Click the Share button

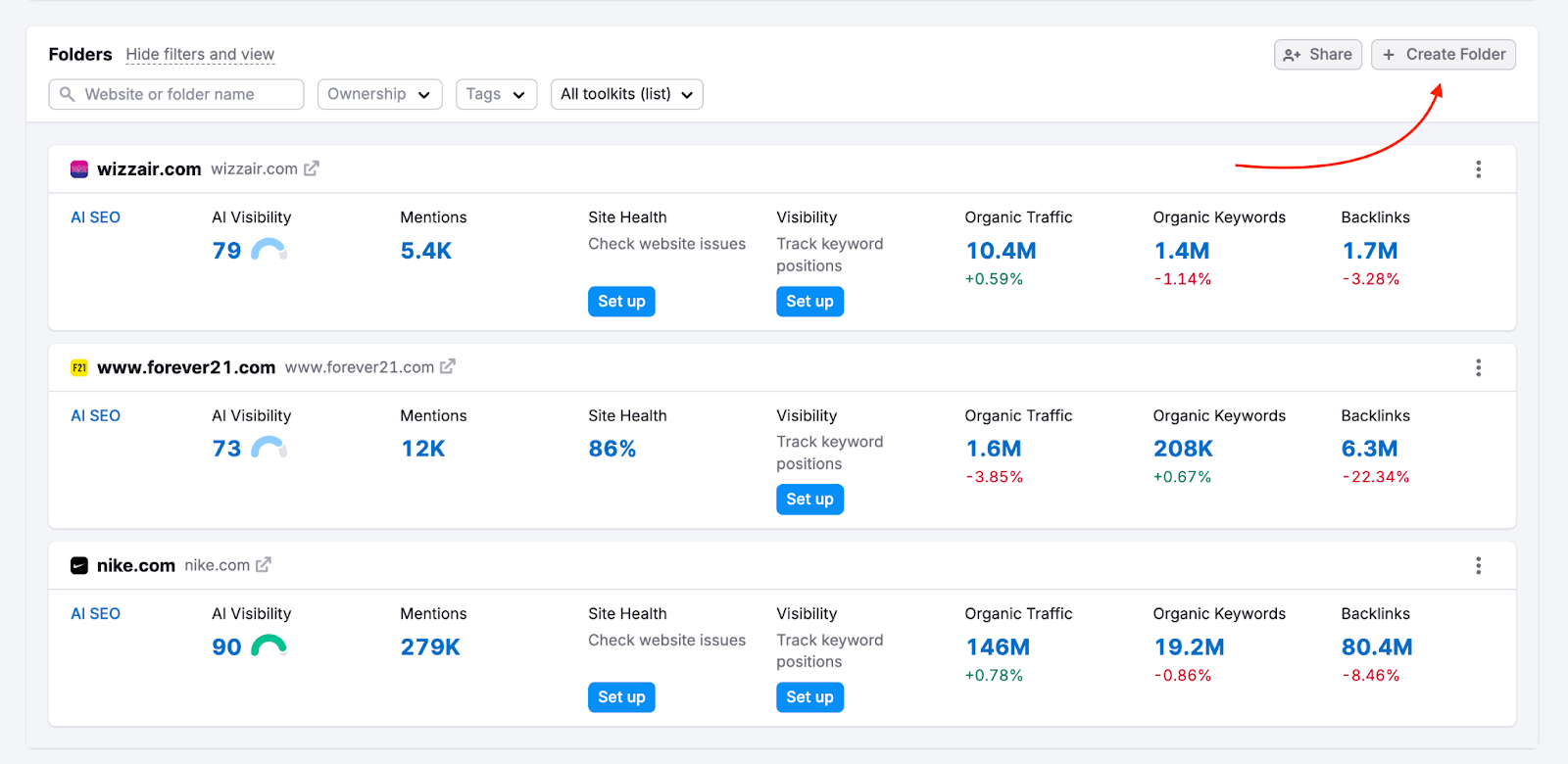(1317, 55)
